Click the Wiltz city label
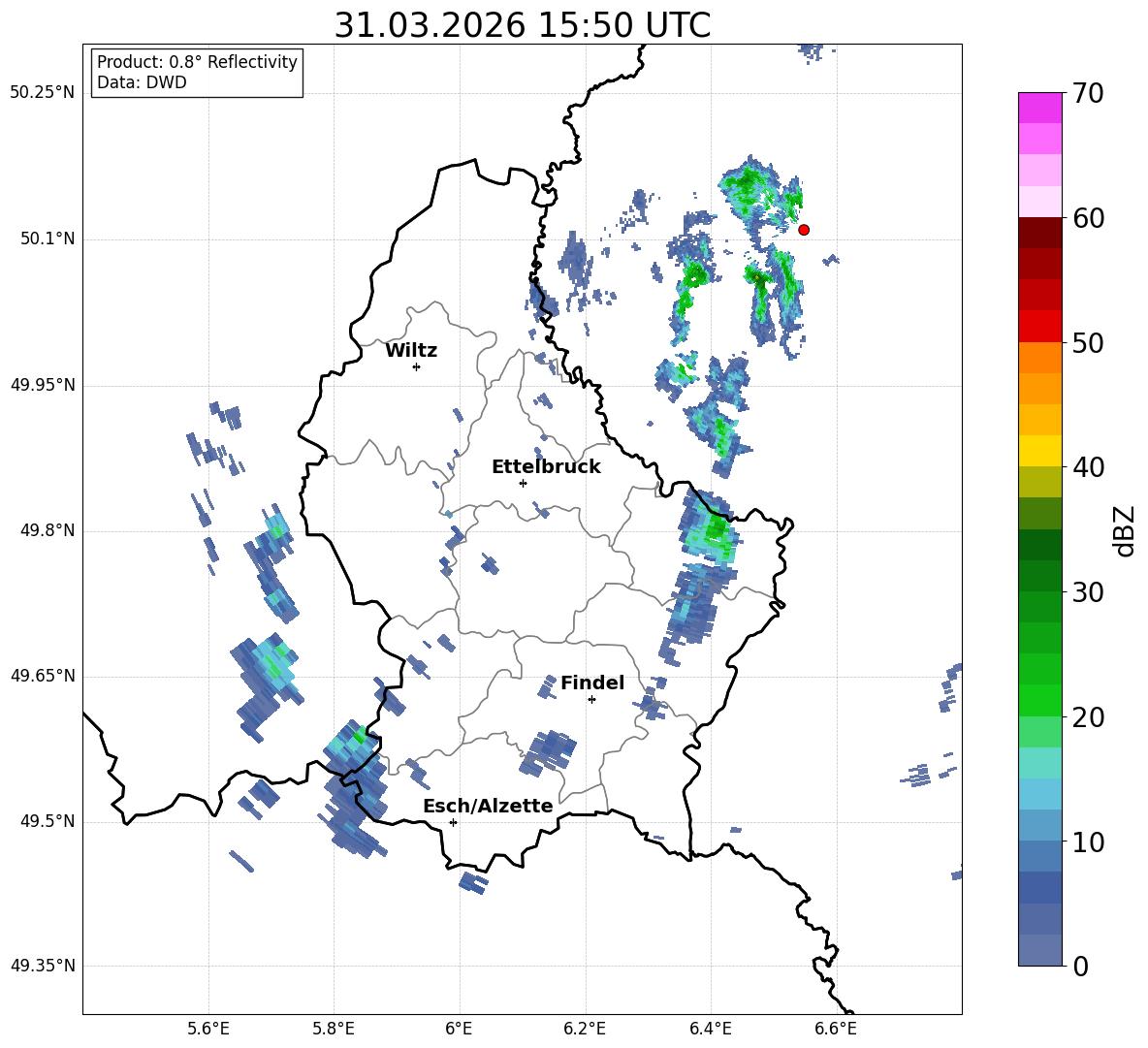This screenshot has width=1148, height=1048. (411, 351)
